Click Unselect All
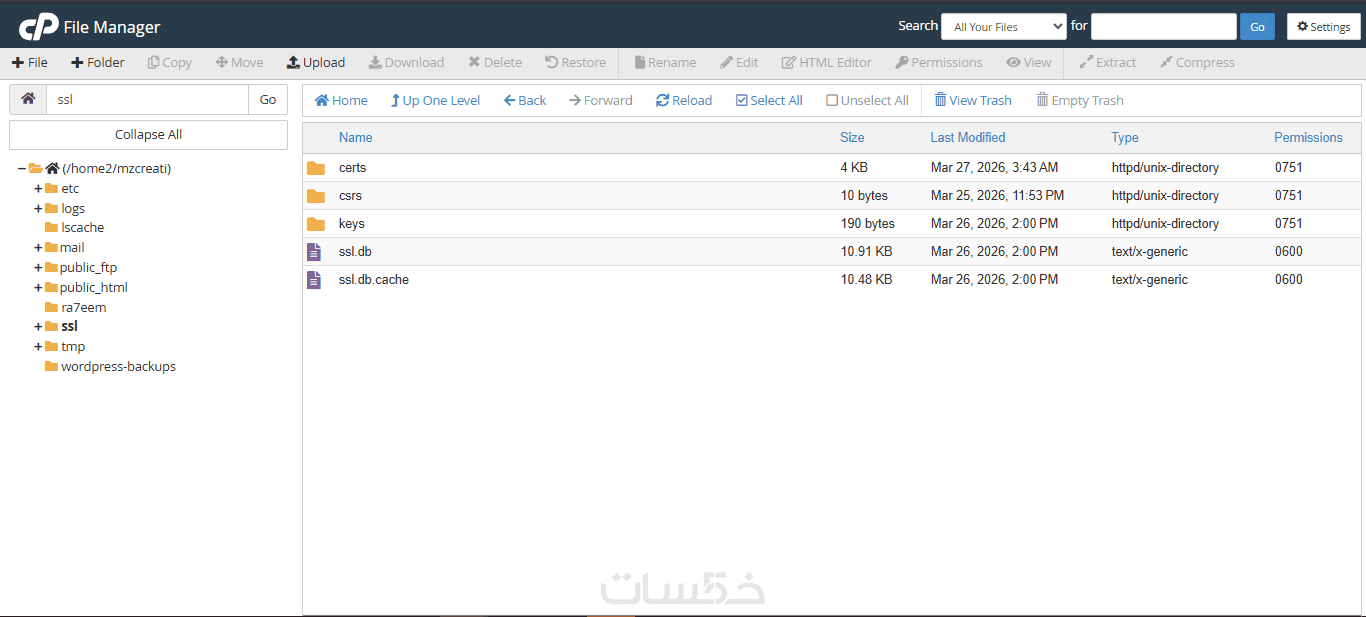Screen dimensions: 1366x617 (867, 100)
